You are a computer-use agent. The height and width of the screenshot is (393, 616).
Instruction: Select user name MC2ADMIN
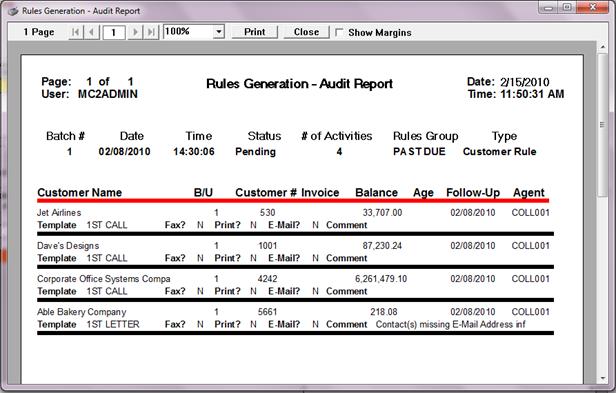[x=108, y=94]
